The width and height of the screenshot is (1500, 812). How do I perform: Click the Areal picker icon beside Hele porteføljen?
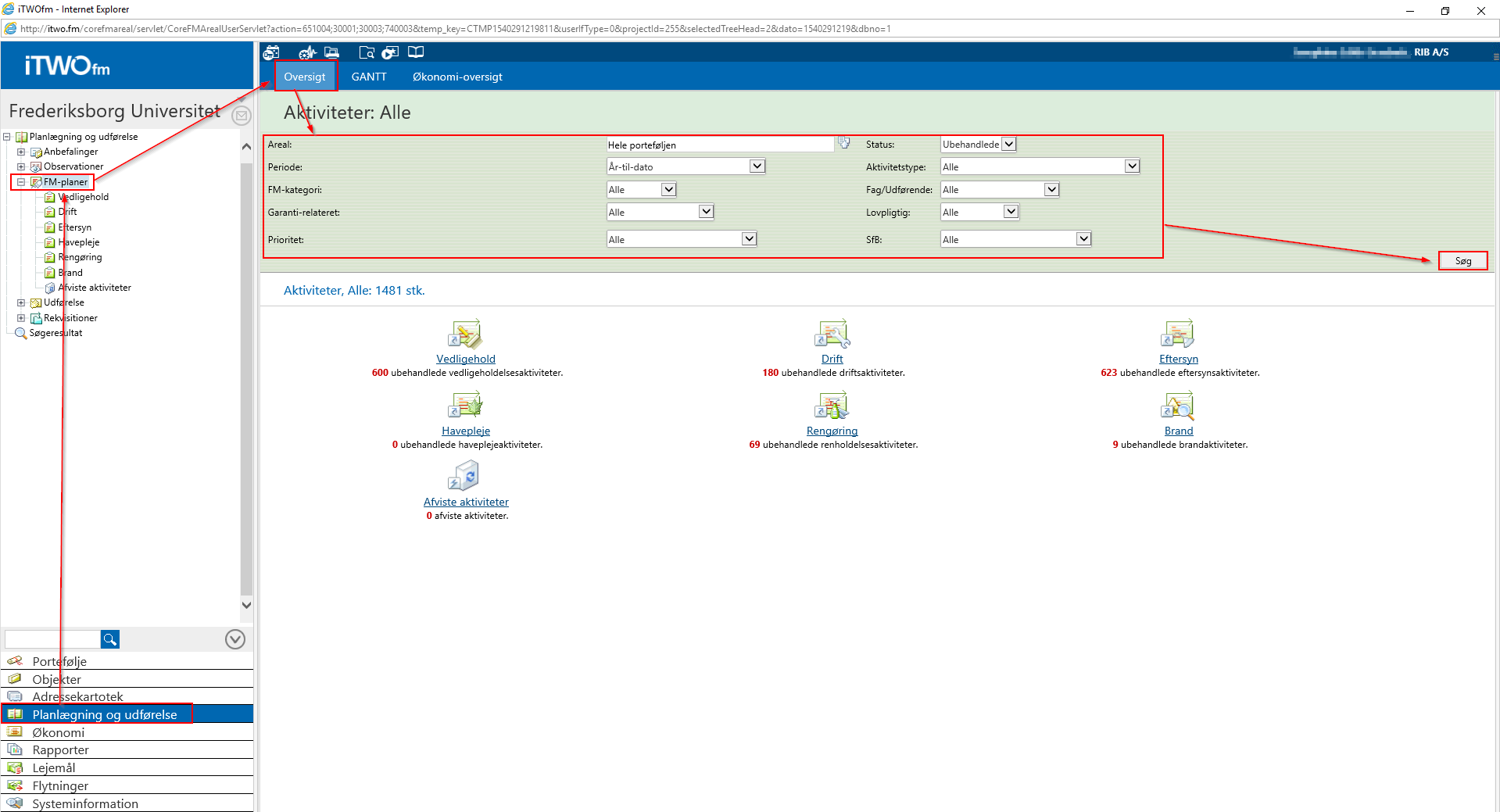pos(844,143)
